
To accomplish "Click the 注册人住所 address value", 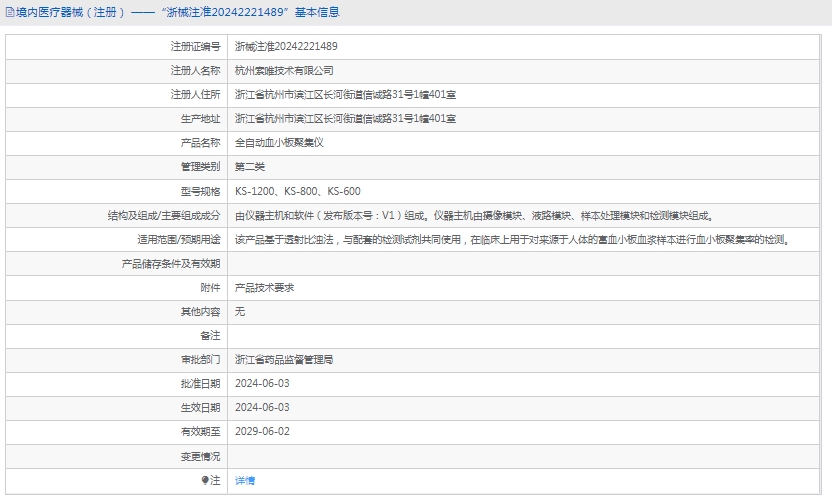I will (x=345, y=95).
